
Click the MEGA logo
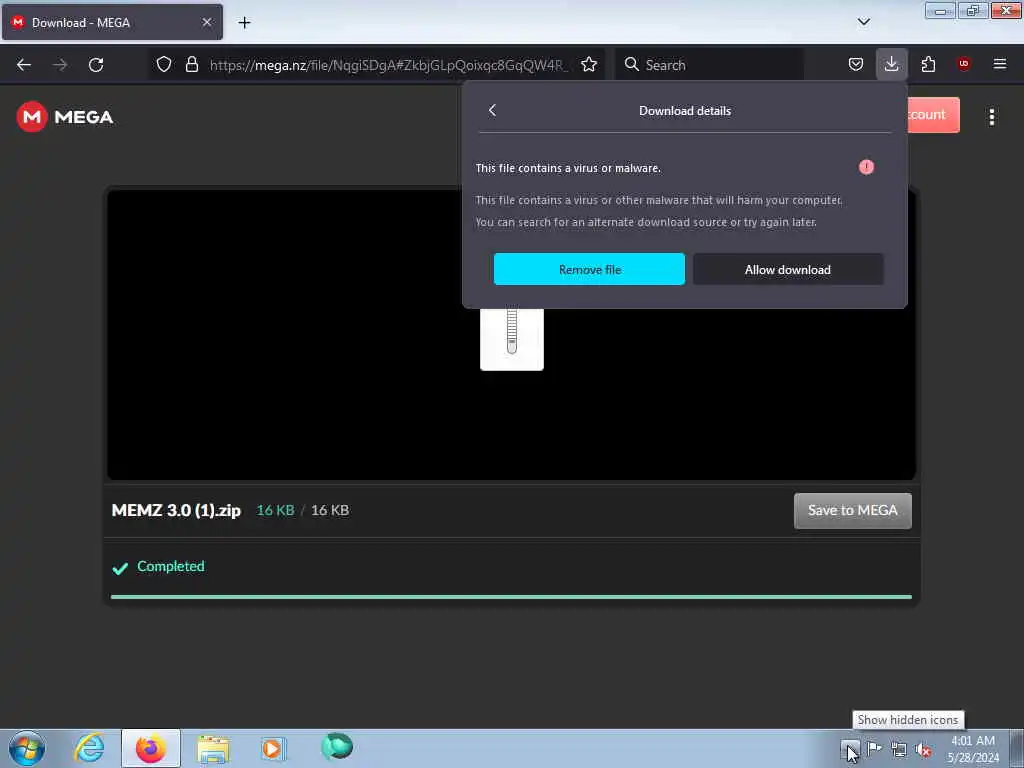[x=65, y=117]
